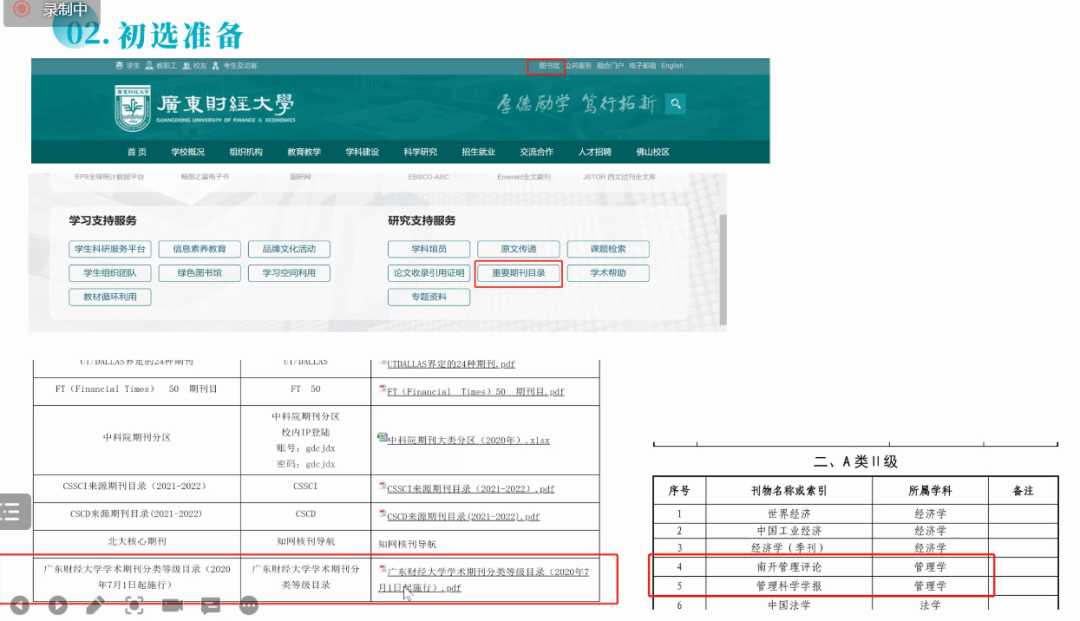Open 广东财经大学学术期刊分类等级目录 pdf link

(x=484, y=580)
